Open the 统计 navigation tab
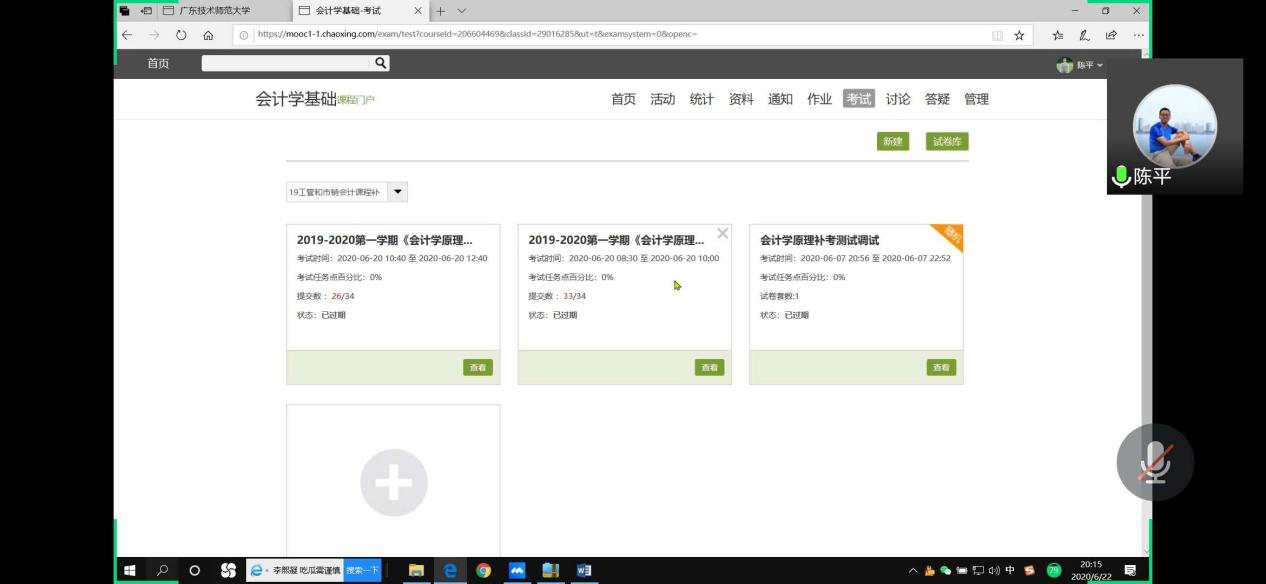This screenshot has width=1266, height=584. (x=702, y=99)
